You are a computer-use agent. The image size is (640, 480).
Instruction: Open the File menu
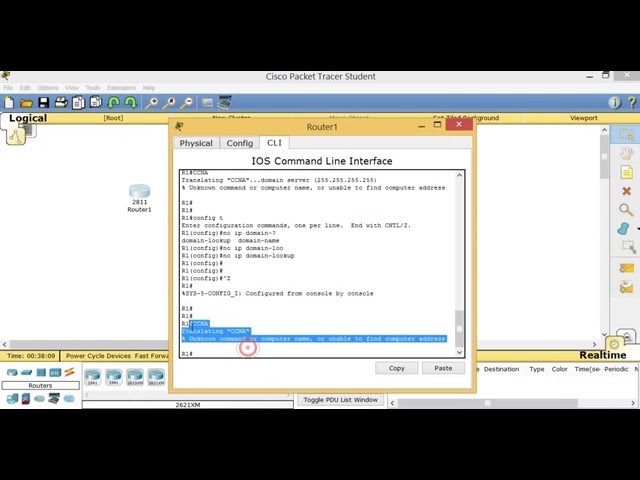coord(8,88)
